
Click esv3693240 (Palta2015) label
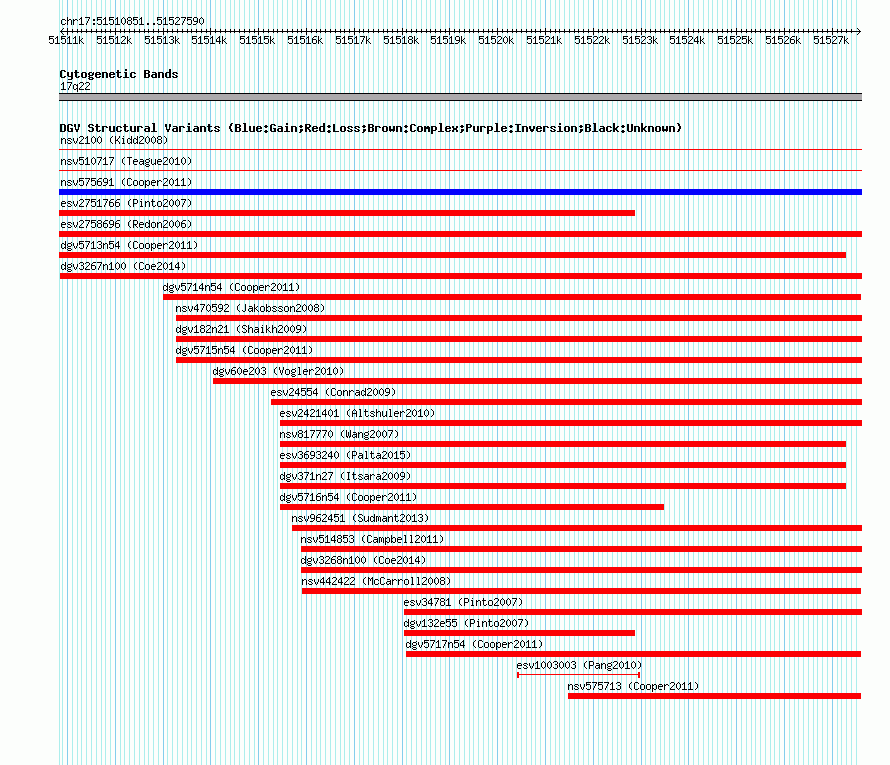[345, 455]
